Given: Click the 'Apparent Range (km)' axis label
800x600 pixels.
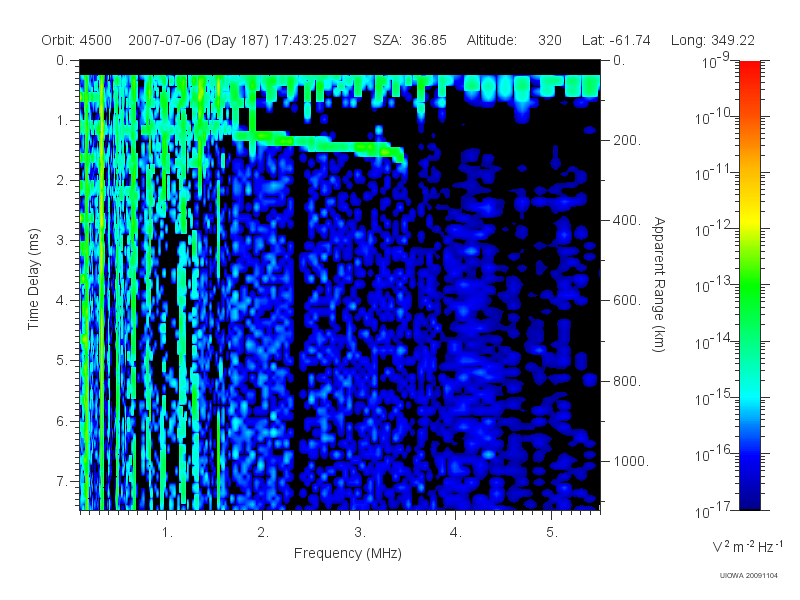Looking at the screenshot, I should click(659, 285).
